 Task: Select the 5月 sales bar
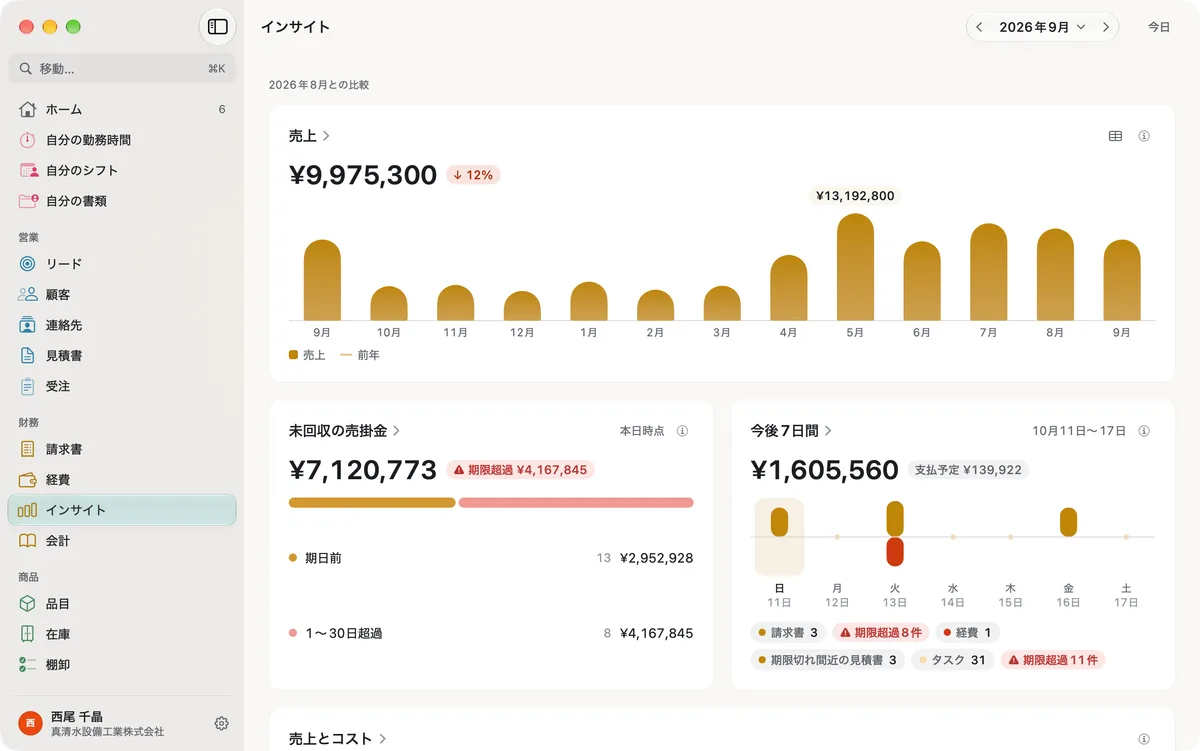click(855, 267)
